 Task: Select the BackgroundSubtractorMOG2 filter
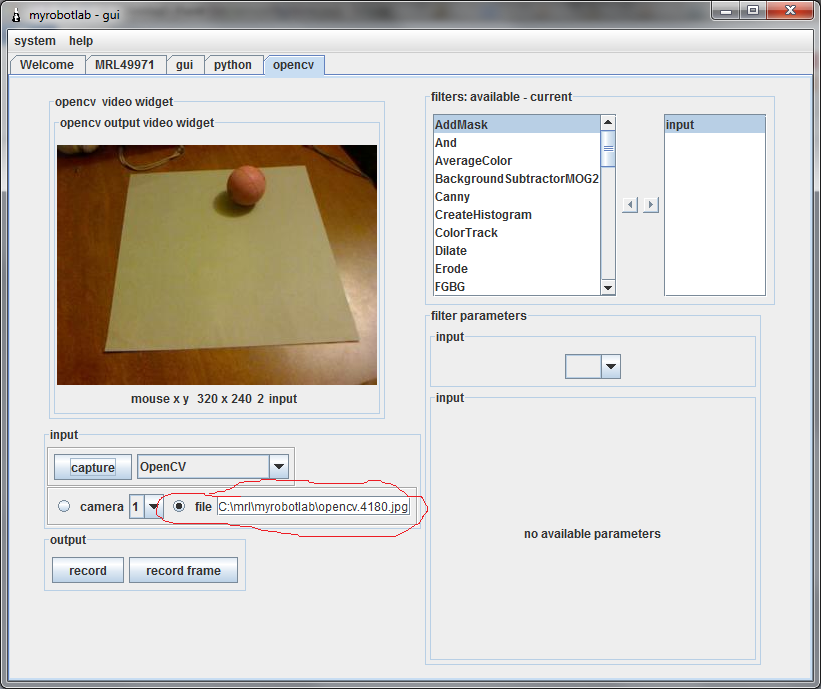(517, 179)
